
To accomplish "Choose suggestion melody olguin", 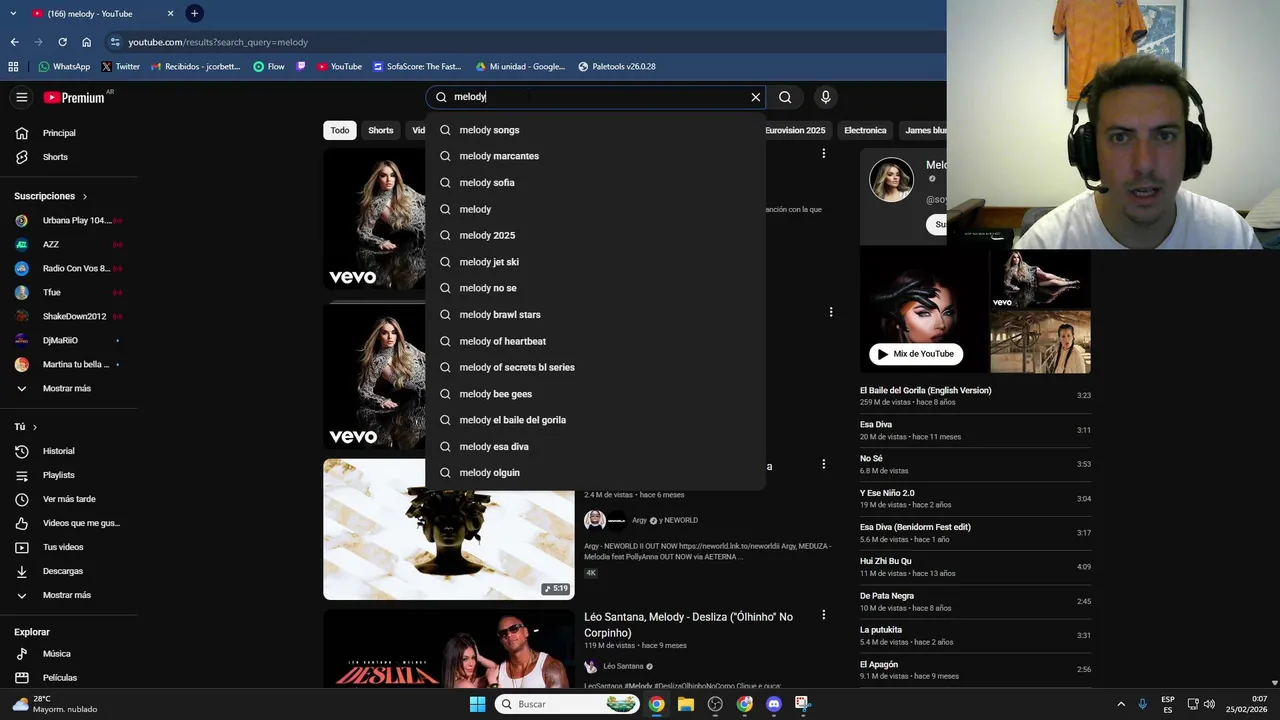I will click(595, 473).
